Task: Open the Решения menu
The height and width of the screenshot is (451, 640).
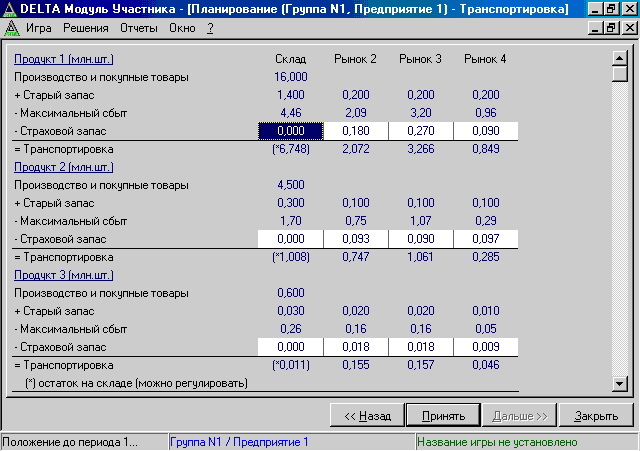Action: [86, 28]
